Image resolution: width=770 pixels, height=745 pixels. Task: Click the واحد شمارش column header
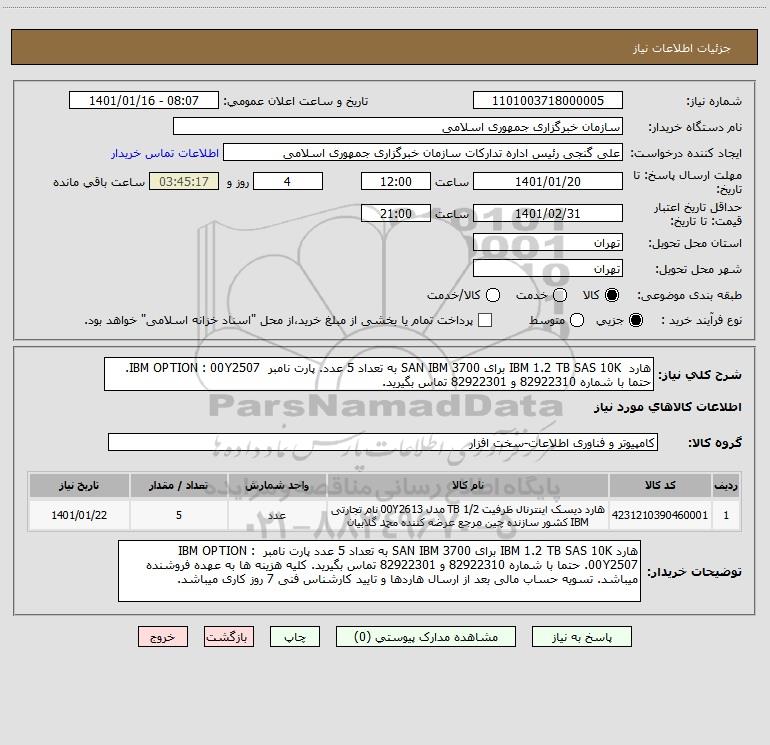[x=277, y=486]
